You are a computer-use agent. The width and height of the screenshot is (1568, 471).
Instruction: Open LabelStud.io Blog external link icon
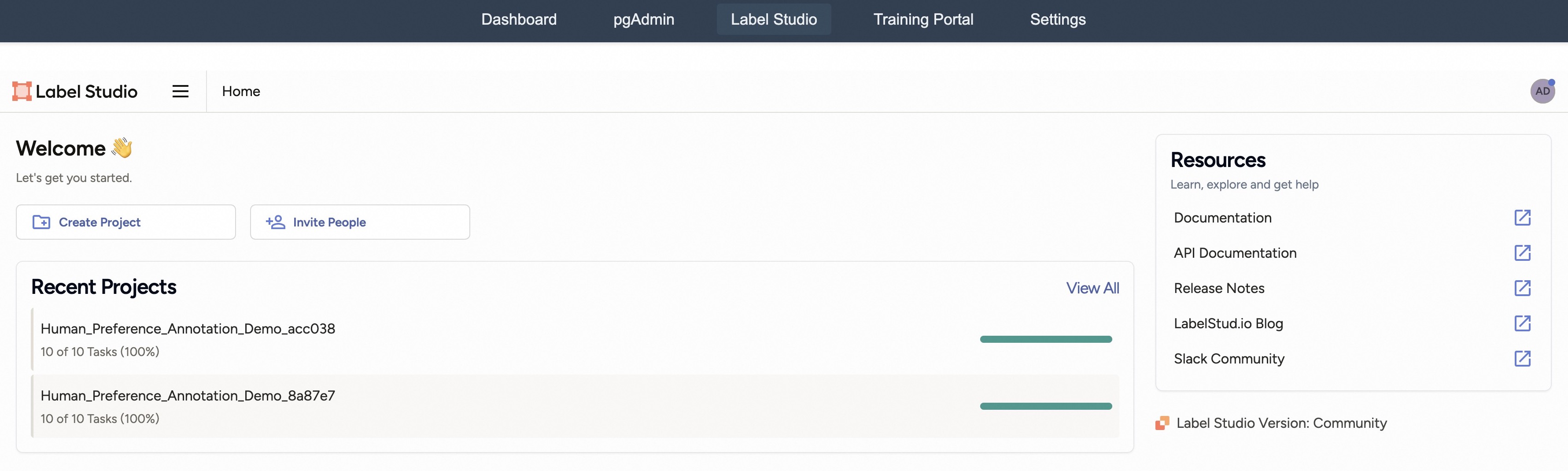point(1522,323)
